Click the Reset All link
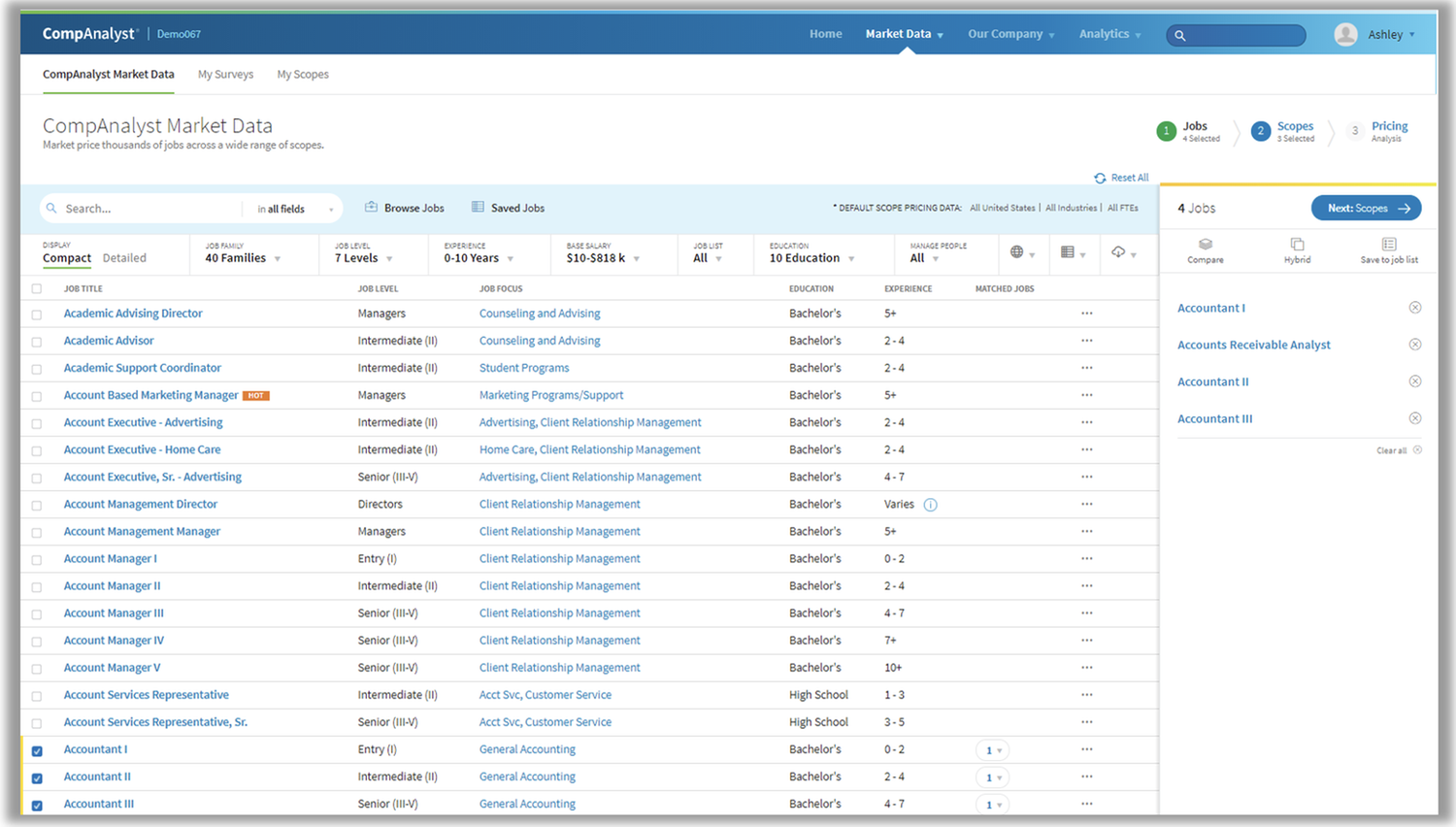Screen dimensions: 1456x827 click(1122, 178)
